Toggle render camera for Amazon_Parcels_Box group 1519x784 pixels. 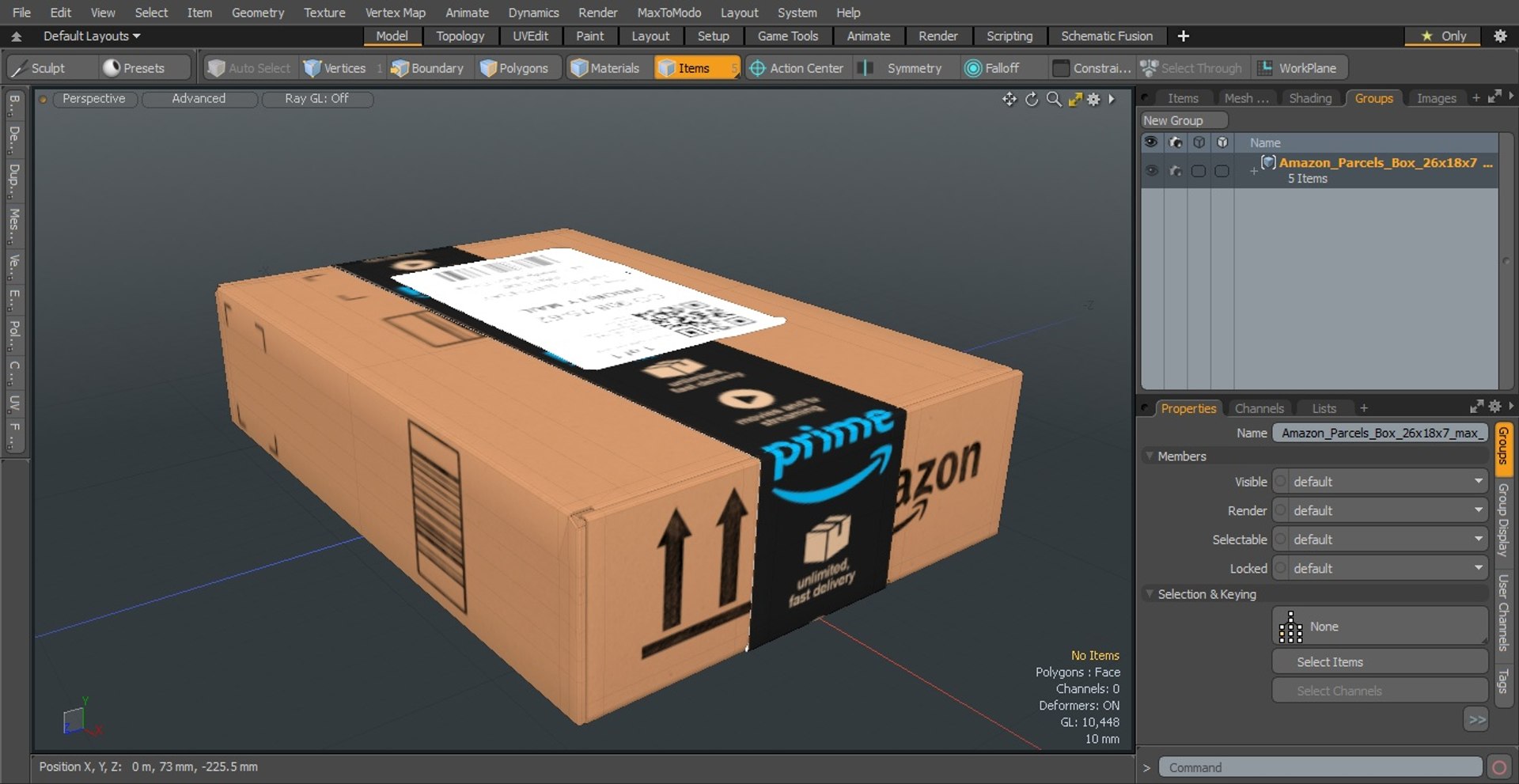pyautogui.click(x=1176, y=170)
